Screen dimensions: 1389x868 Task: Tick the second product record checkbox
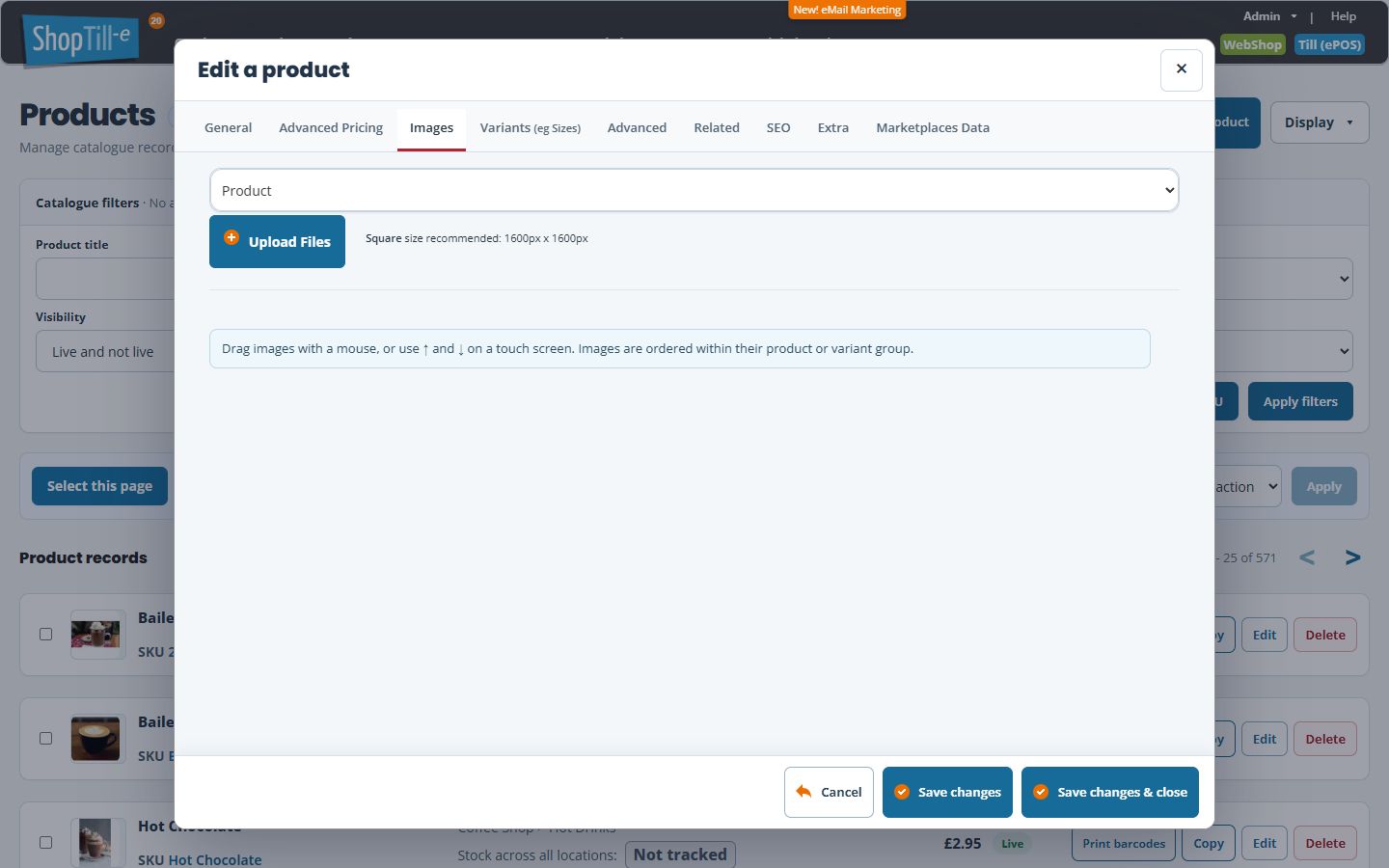tap(45, 739)
